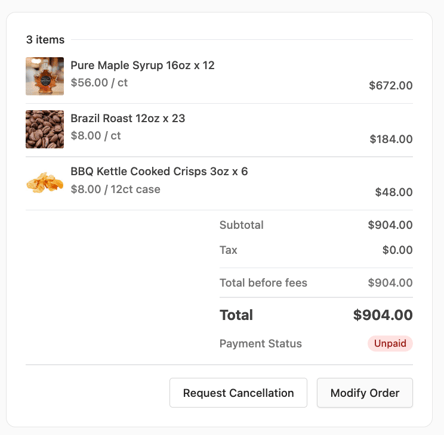
Task: Click the $8.00 / 12ct case unit price
Action: point(115,189)
